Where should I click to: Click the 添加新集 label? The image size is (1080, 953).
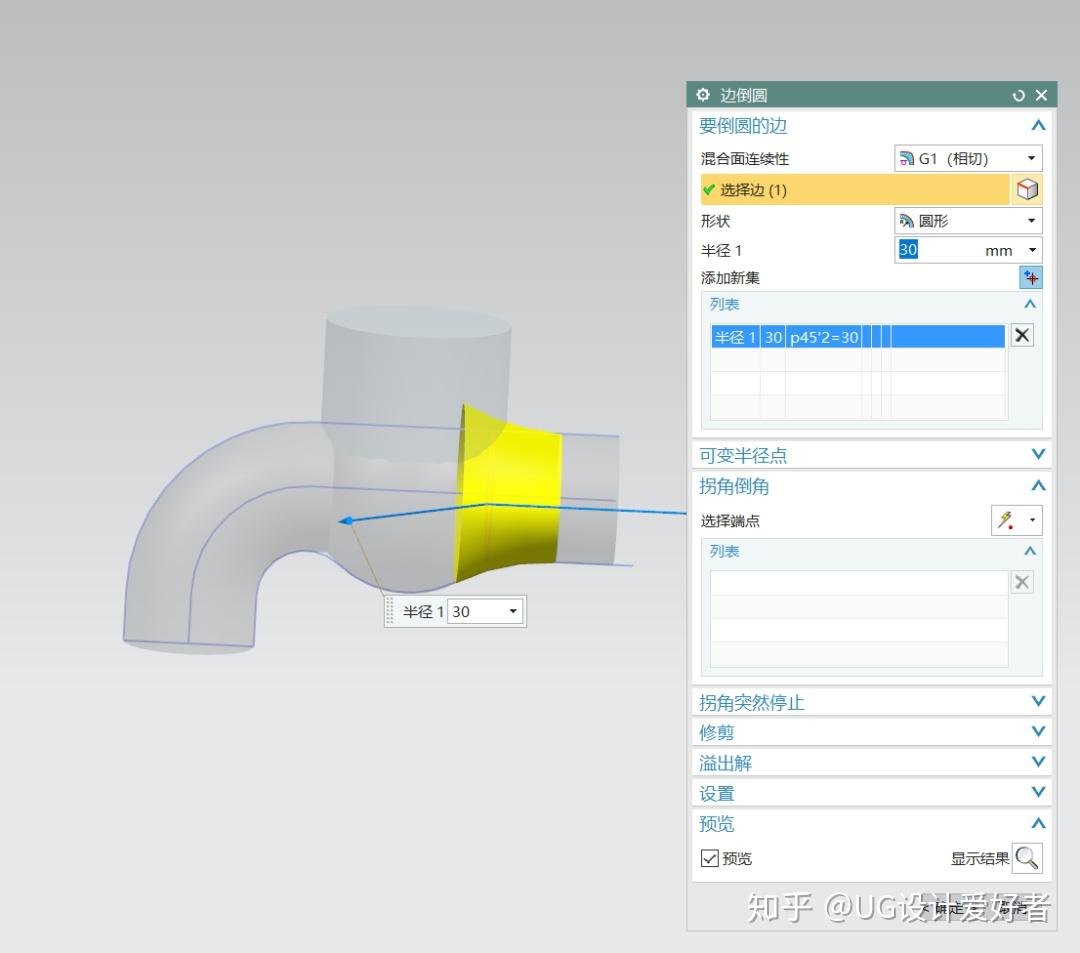point(730,278)
